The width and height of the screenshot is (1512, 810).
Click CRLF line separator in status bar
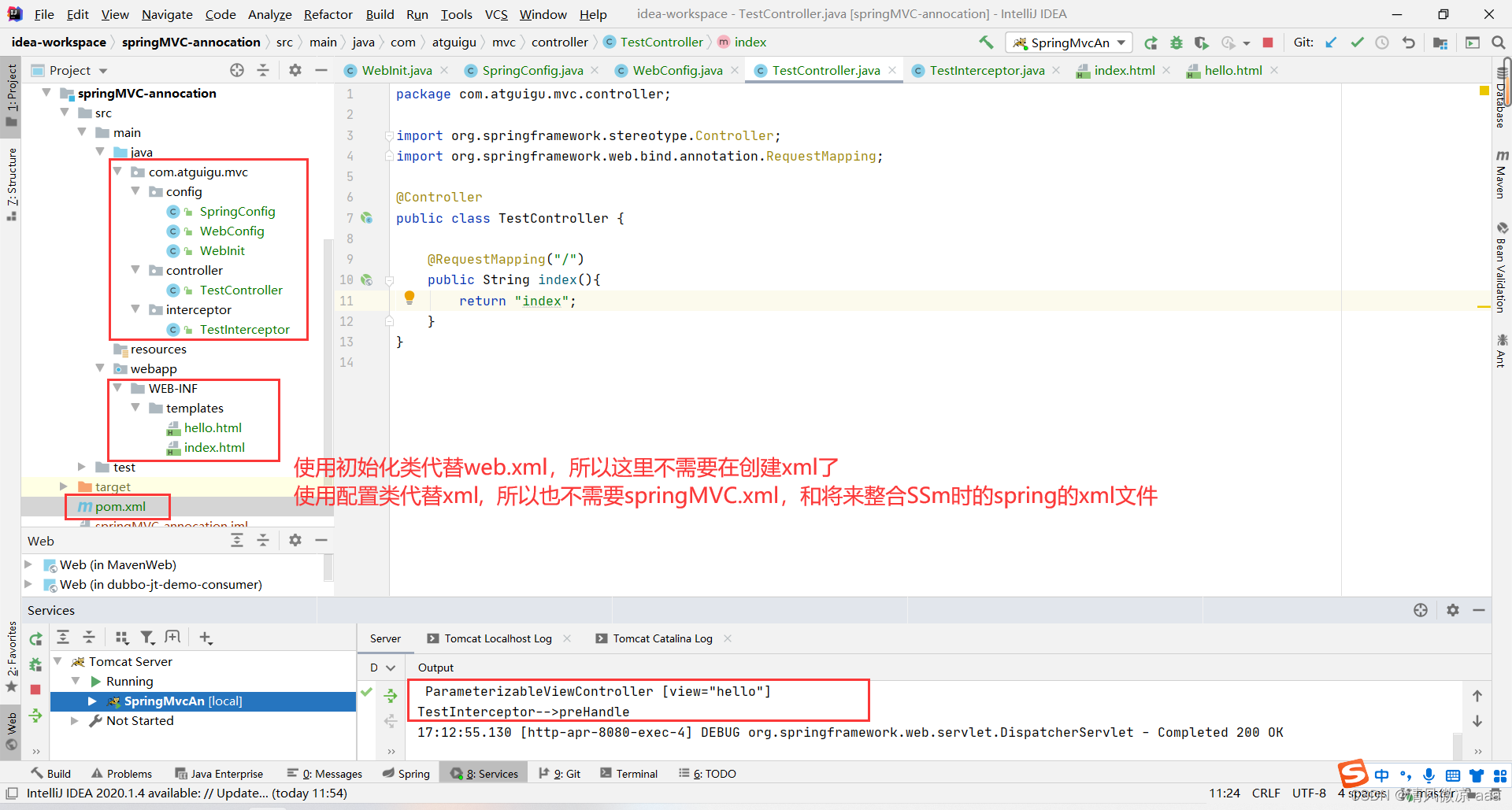[1266, 793]
